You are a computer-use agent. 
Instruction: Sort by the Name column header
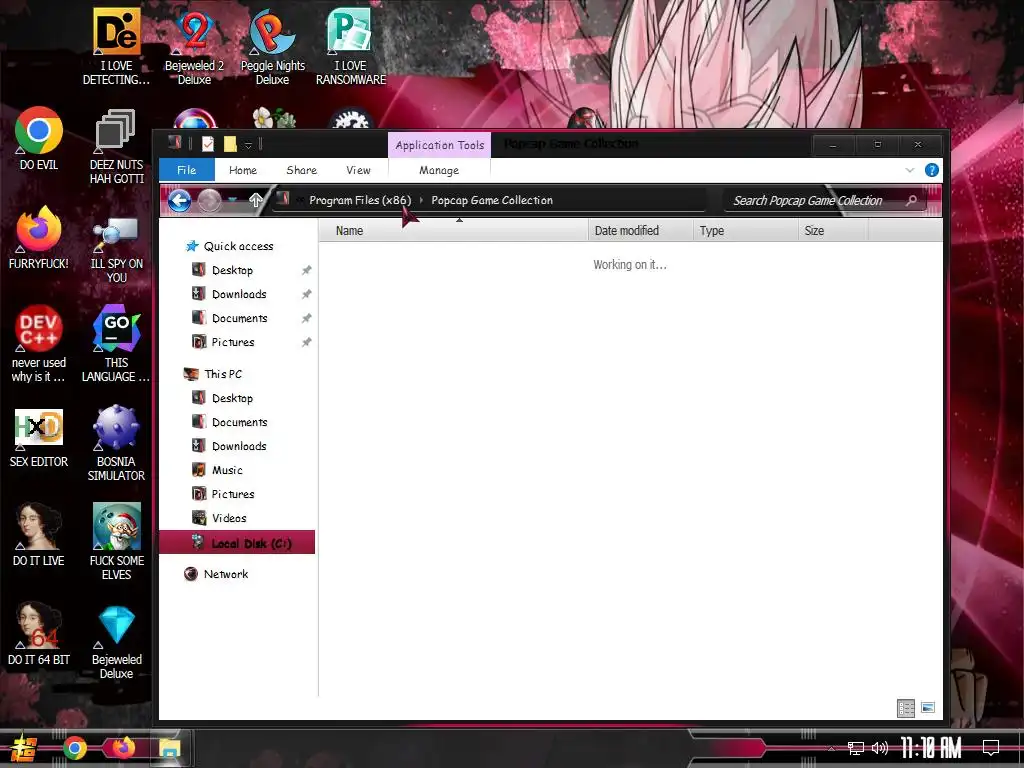tap(454, 231)
